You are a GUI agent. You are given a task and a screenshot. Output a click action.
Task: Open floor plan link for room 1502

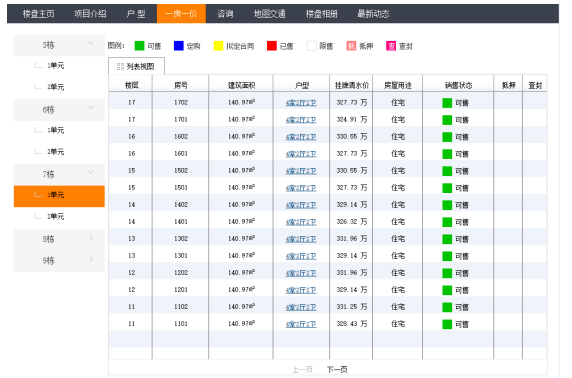301,171
